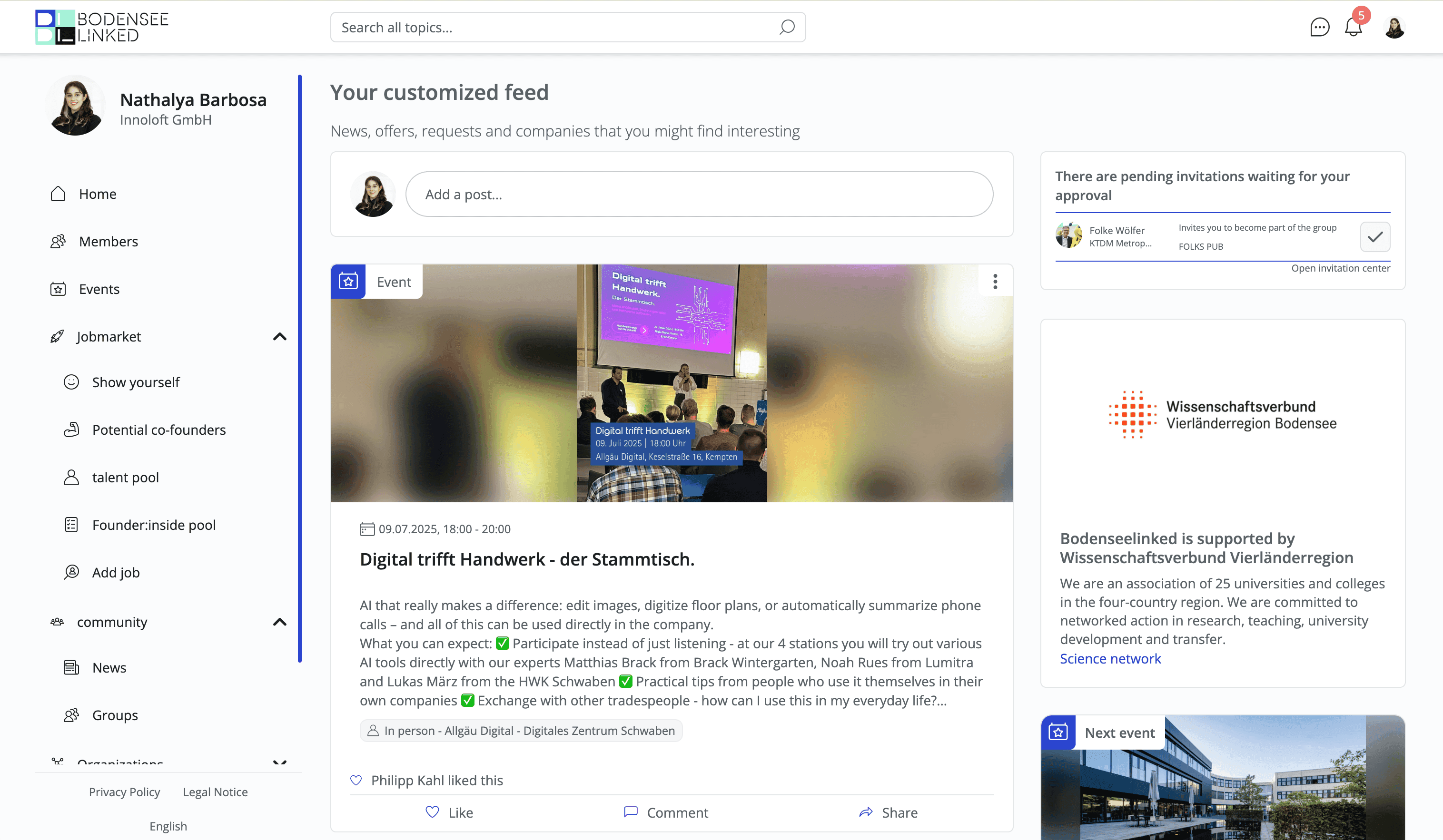Open the English language selector
The image size is (1443, 840).
168,826
